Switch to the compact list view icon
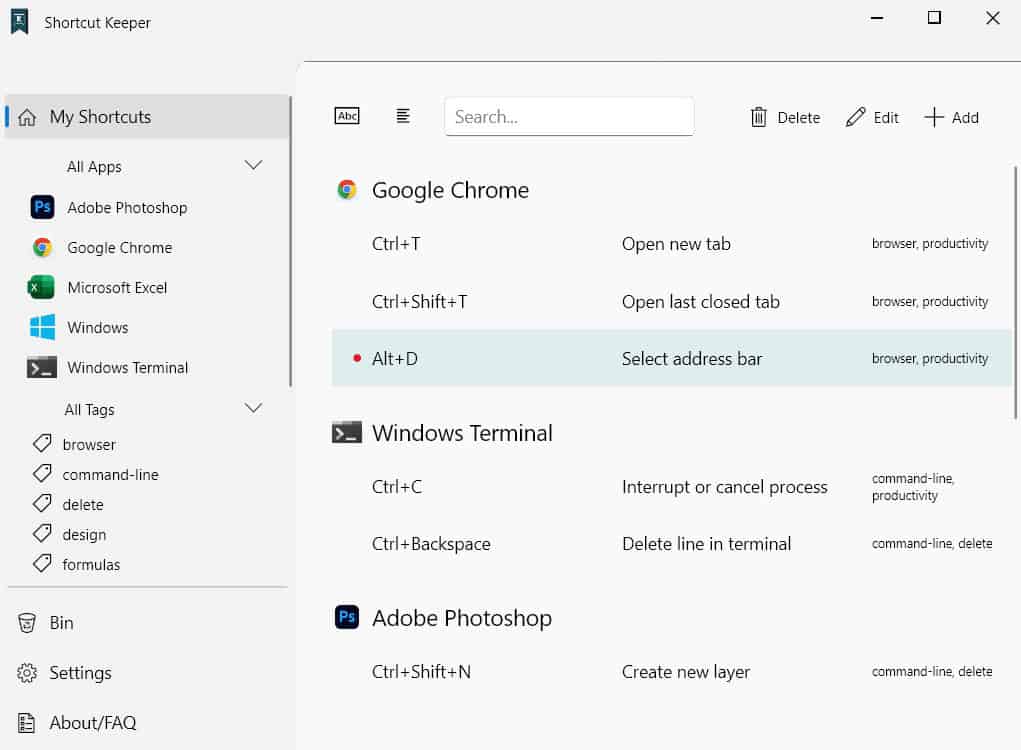 tap(403, 116)
